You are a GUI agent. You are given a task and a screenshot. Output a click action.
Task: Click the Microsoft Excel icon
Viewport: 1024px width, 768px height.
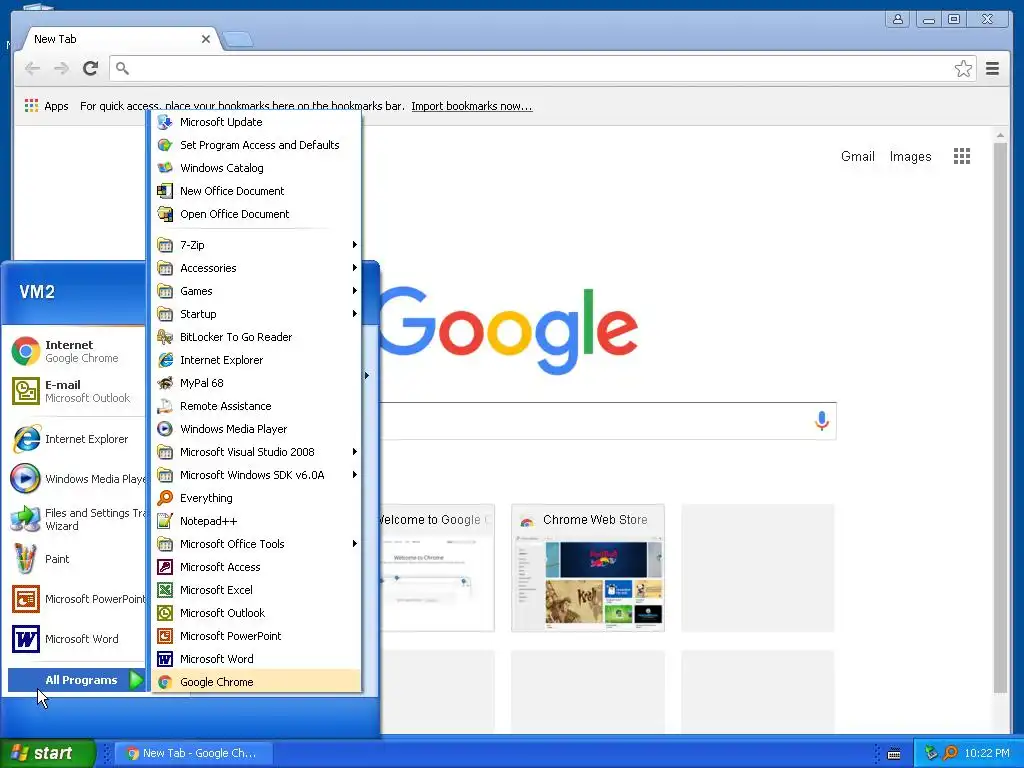pyautogui.click(x=165, y=590)
